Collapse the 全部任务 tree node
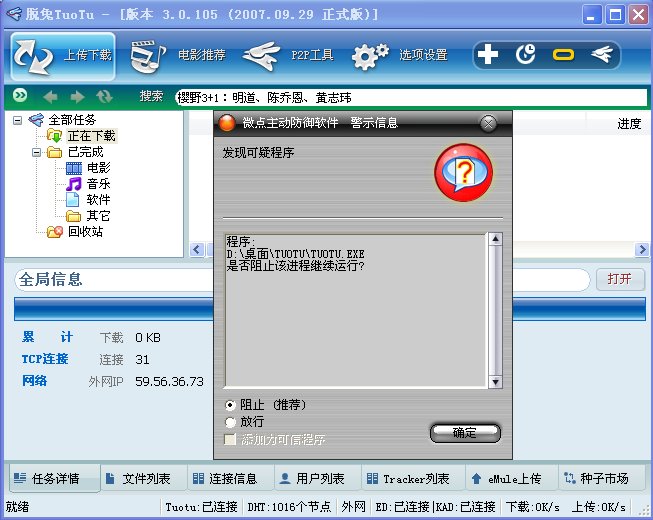Viewport: 653px width, 520px height. coord(17,121)
